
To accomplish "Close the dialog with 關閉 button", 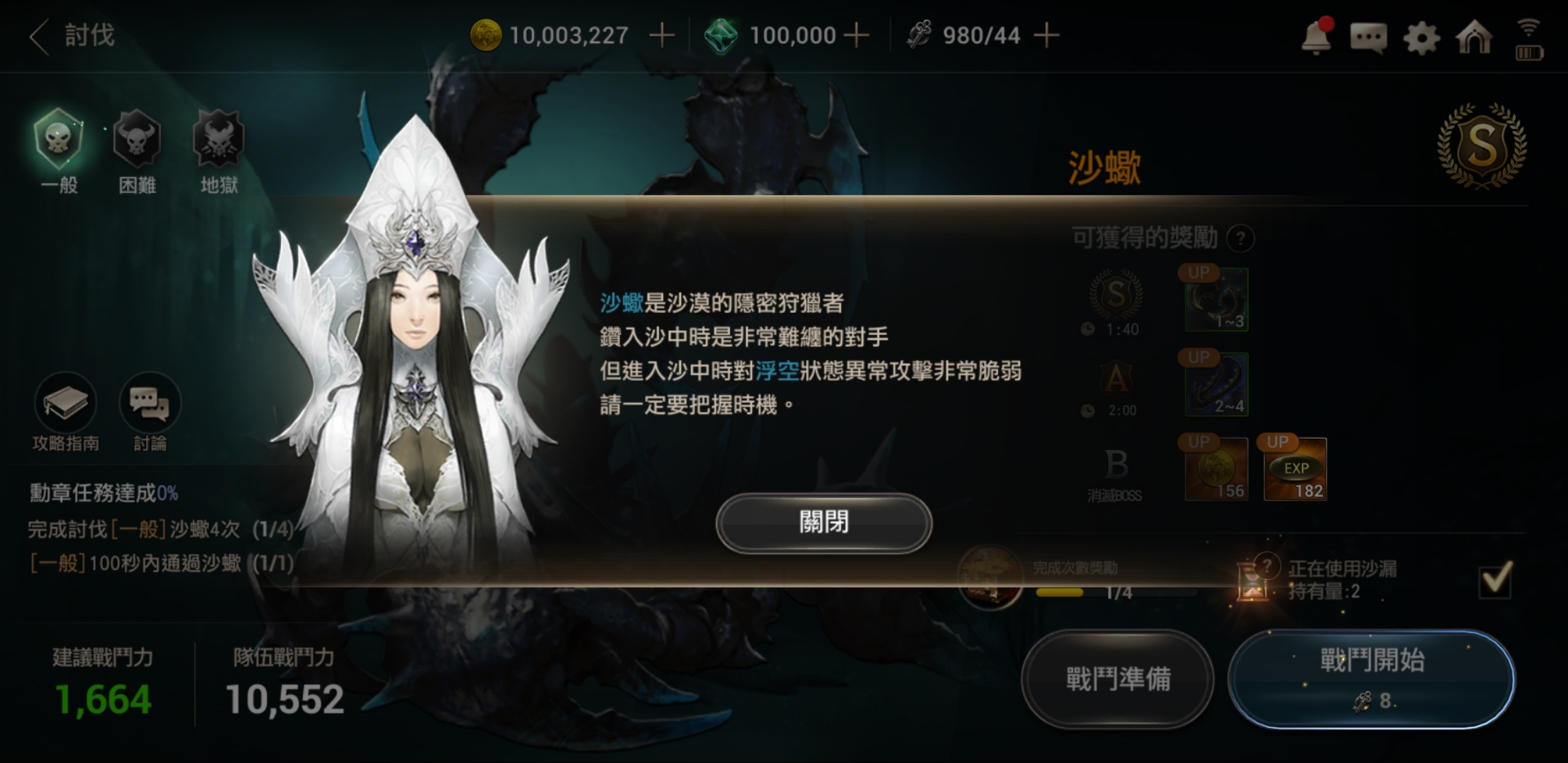I will (824, 523).
